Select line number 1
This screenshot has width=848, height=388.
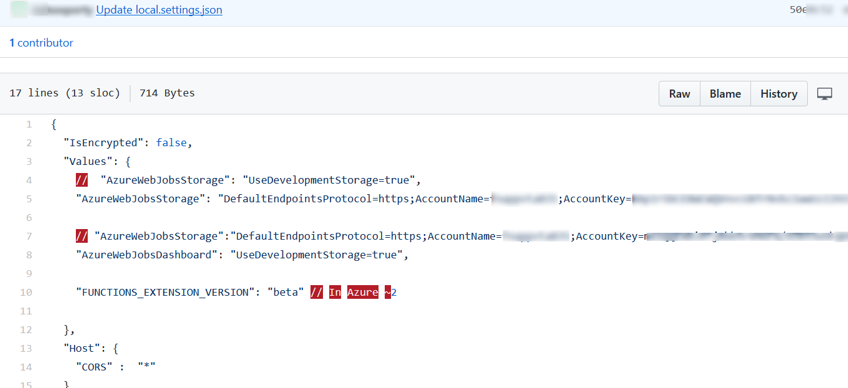(x=29, y=124)
